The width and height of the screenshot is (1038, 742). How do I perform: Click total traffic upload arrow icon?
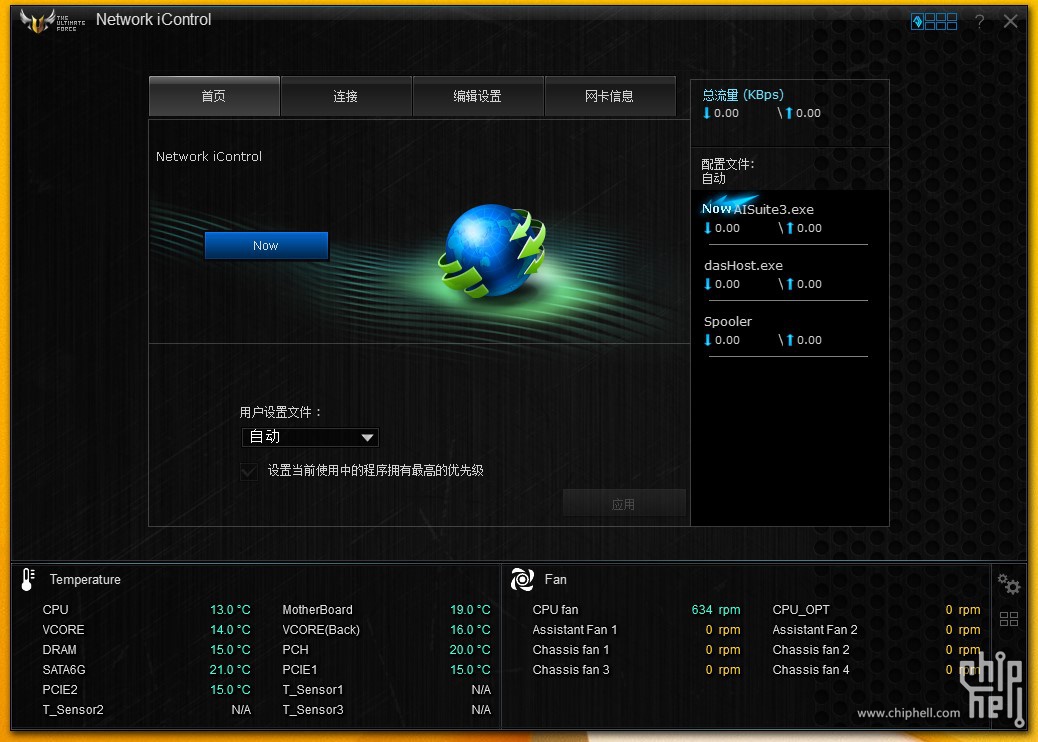pos(788,113)
